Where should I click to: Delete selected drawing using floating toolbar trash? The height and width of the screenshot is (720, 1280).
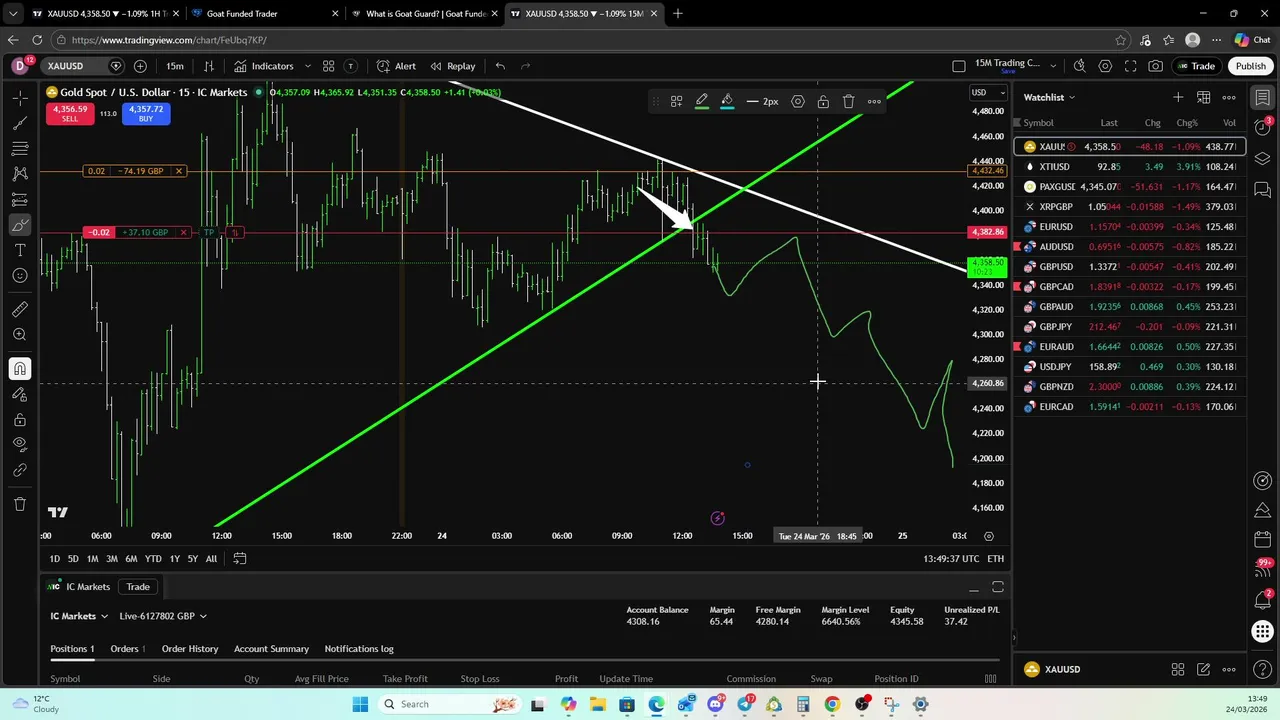(x=848, y=101)
